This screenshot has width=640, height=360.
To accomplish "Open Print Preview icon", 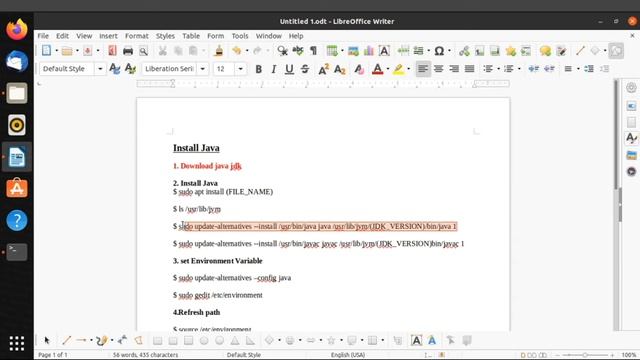I will coord(143,51).
